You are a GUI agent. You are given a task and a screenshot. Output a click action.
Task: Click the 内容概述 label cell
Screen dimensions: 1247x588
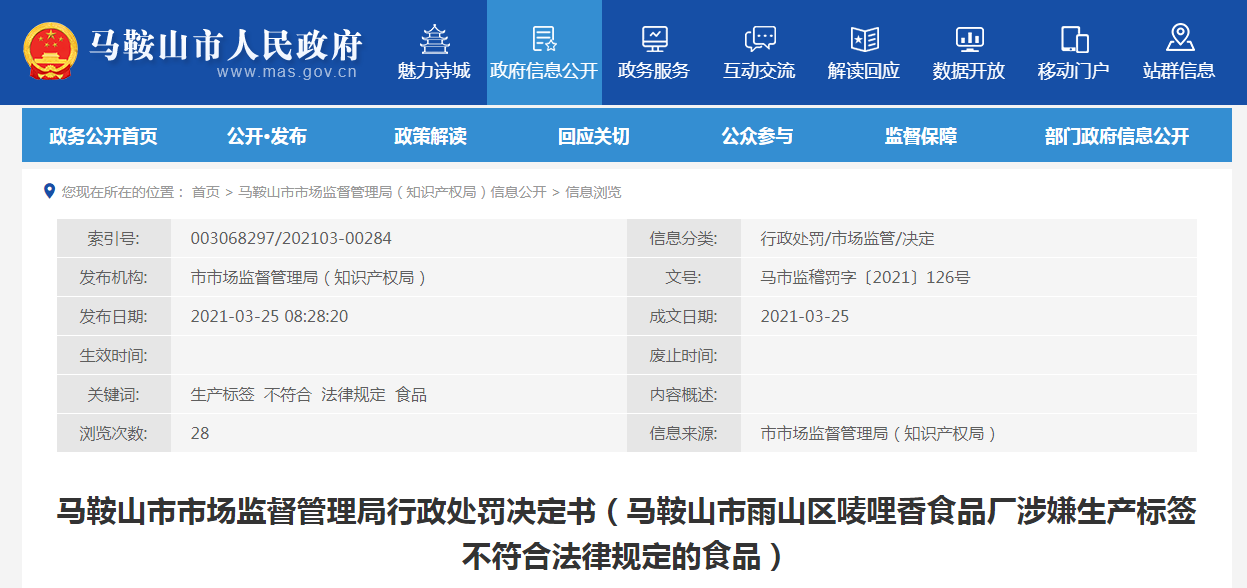click(684, 395)
